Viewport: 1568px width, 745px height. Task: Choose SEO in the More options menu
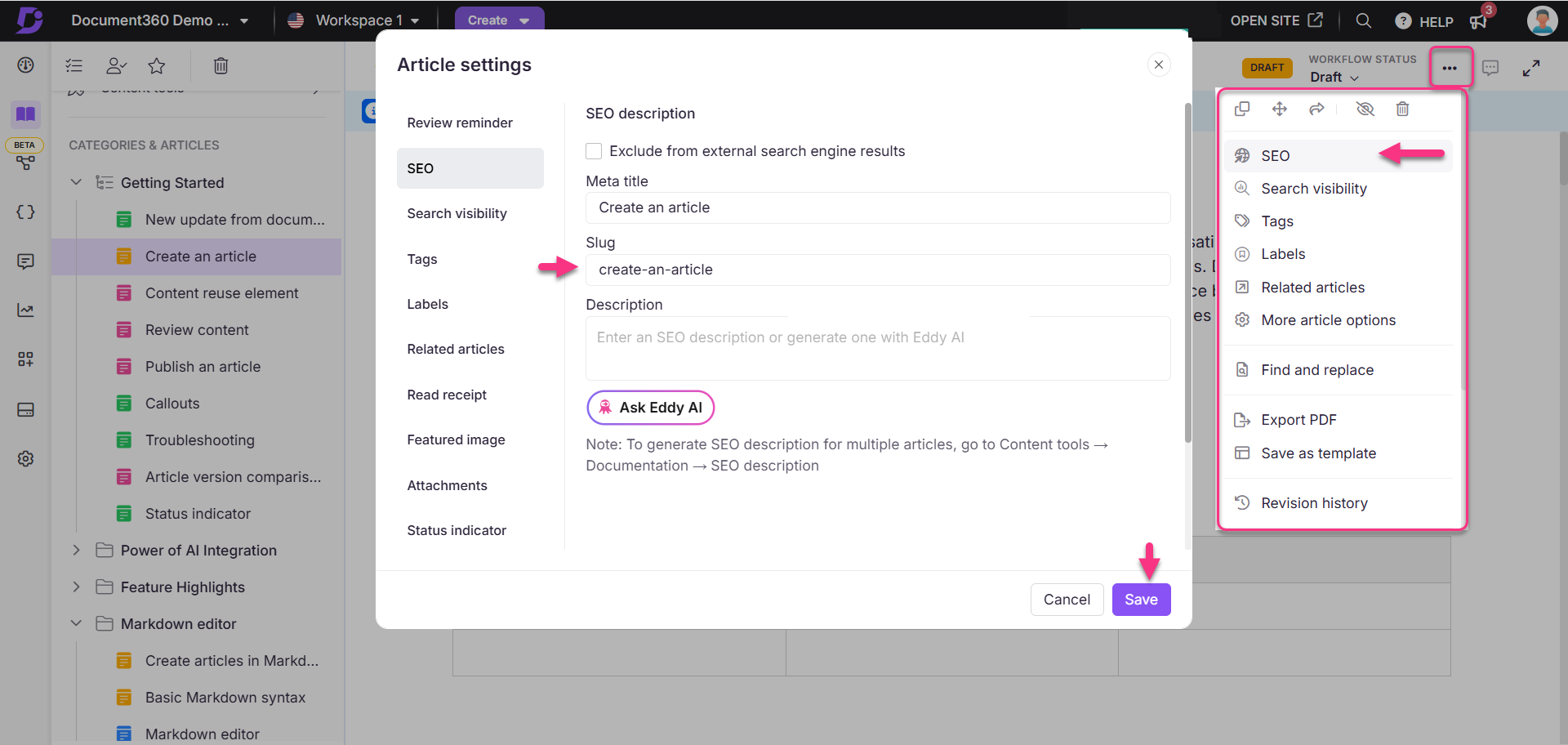pyautogui.click(x=1339, y=155)
